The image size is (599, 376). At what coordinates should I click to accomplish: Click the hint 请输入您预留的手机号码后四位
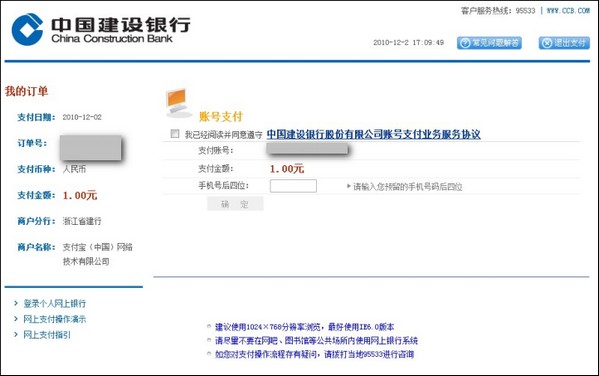[408, 187]
